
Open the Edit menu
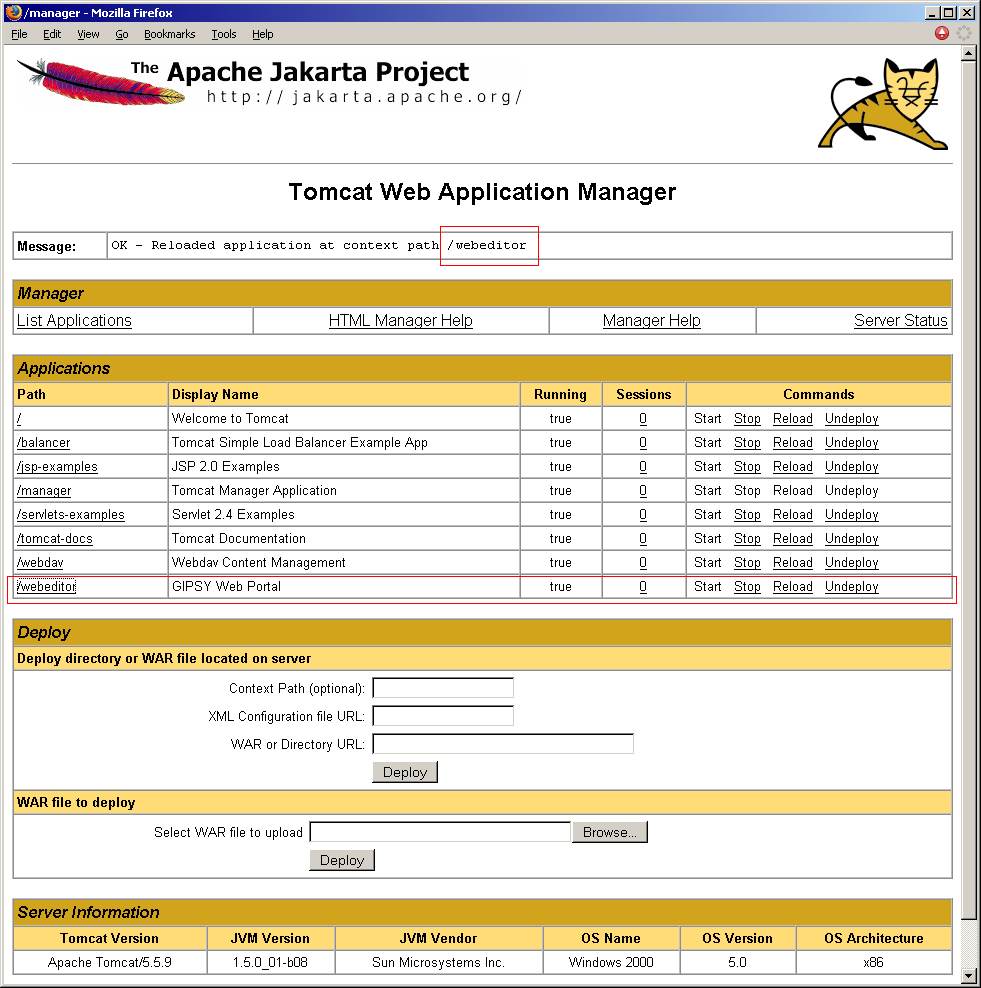point(52,34)
